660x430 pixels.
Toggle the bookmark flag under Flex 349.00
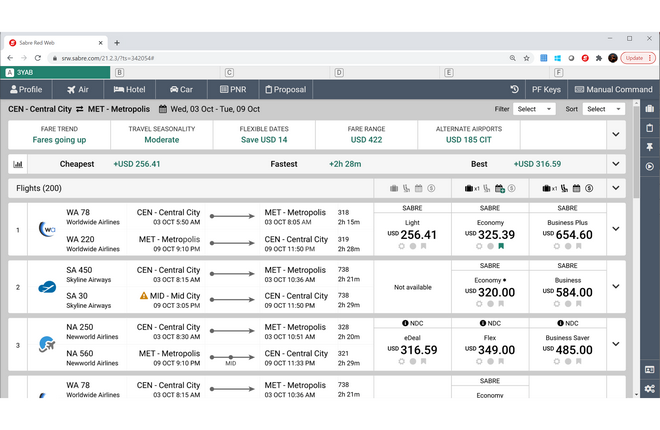pos(501,361)
